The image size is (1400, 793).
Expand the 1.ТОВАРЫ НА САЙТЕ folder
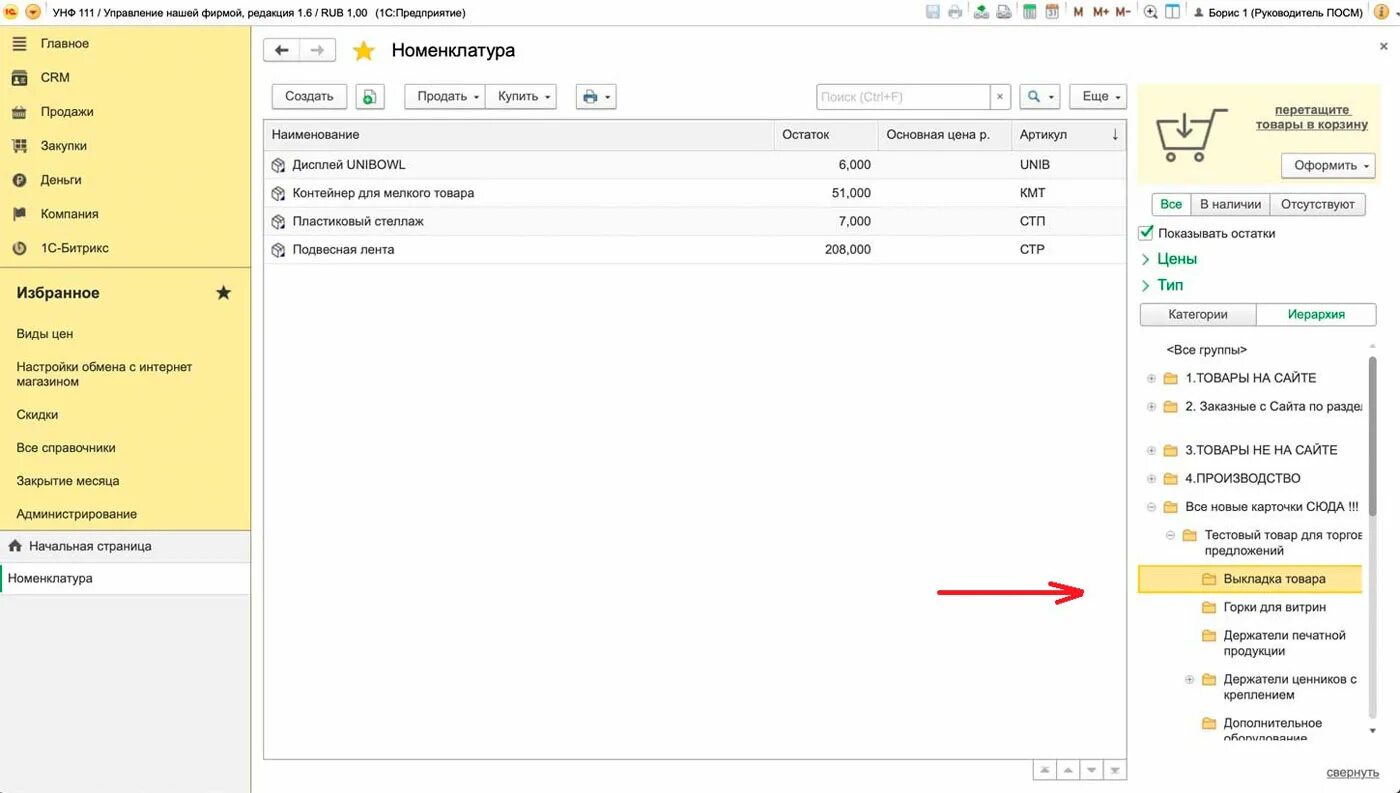(1151, 378)
